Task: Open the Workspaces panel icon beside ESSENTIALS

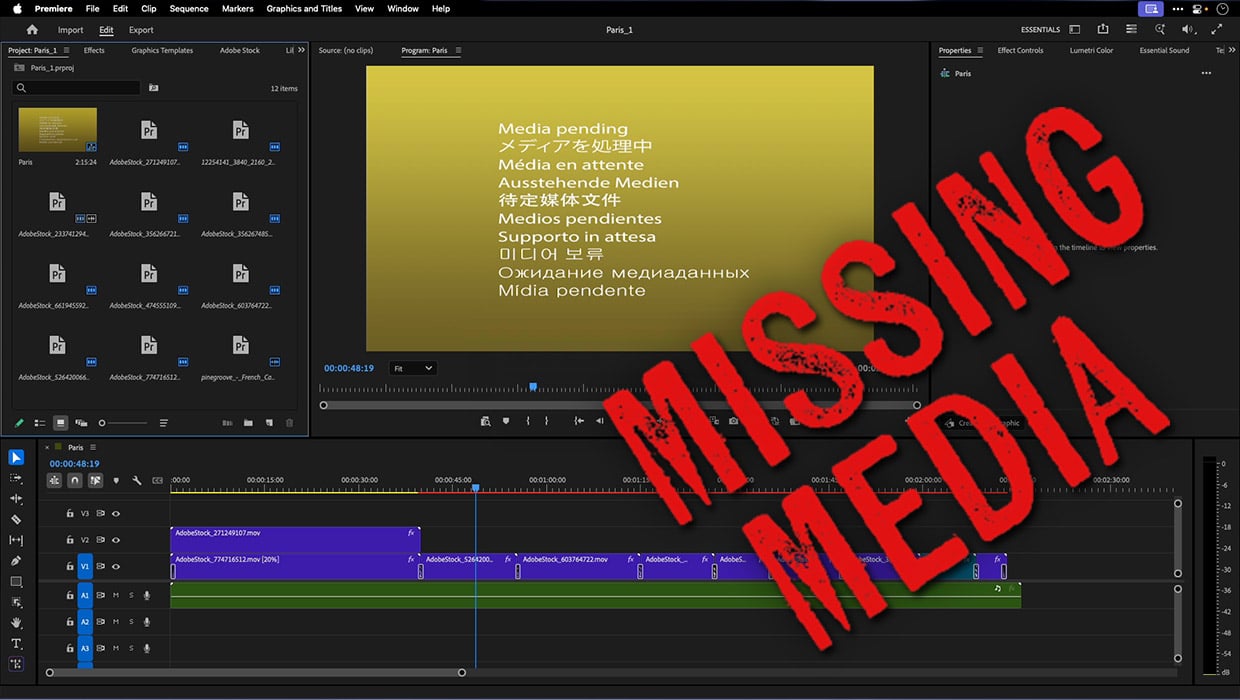Action: coord(1075,30)
